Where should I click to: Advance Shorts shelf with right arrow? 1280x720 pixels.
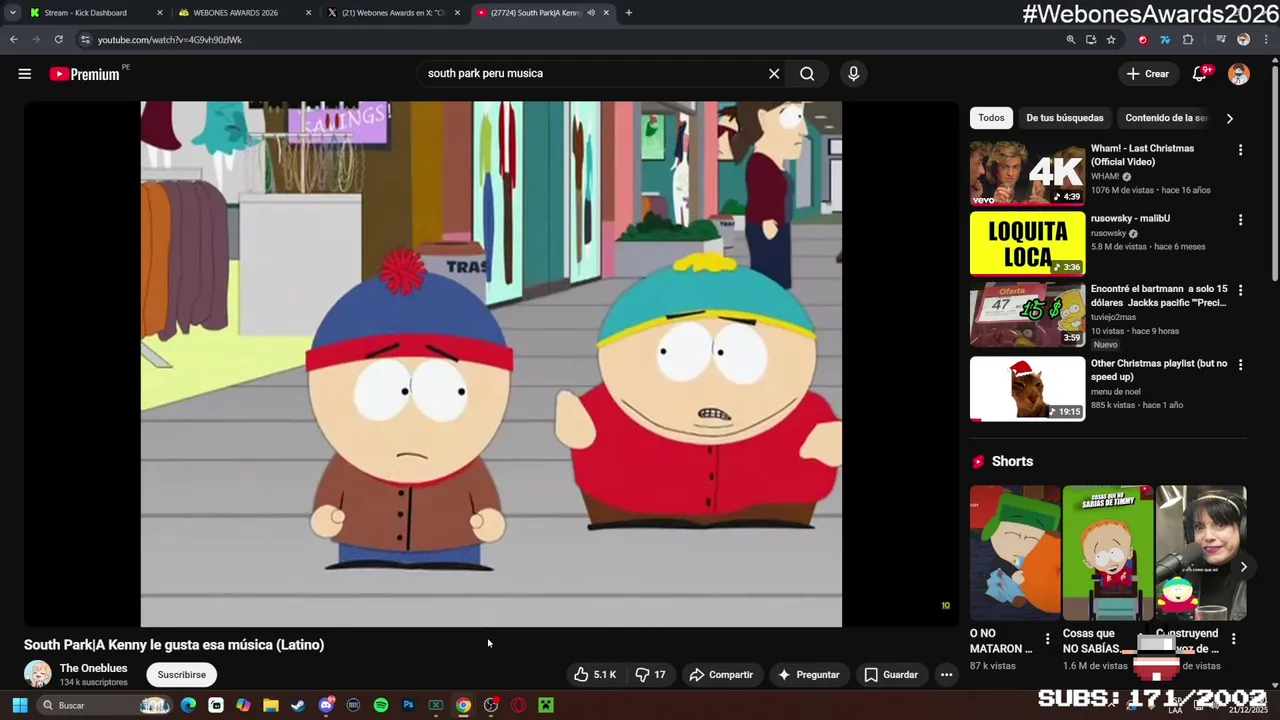point(1243,567)
